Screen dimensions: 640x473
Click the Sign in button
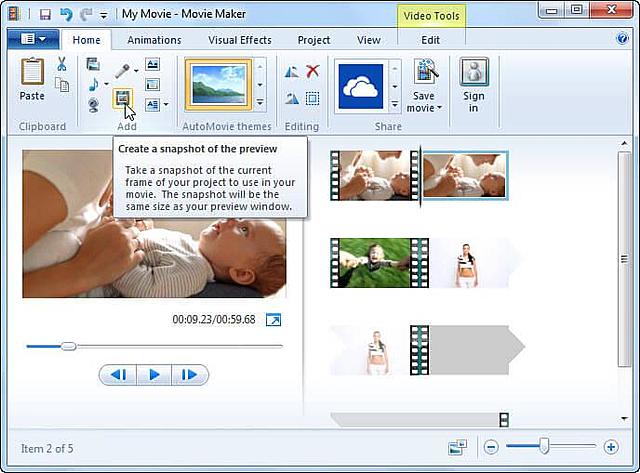pos(474,85)
